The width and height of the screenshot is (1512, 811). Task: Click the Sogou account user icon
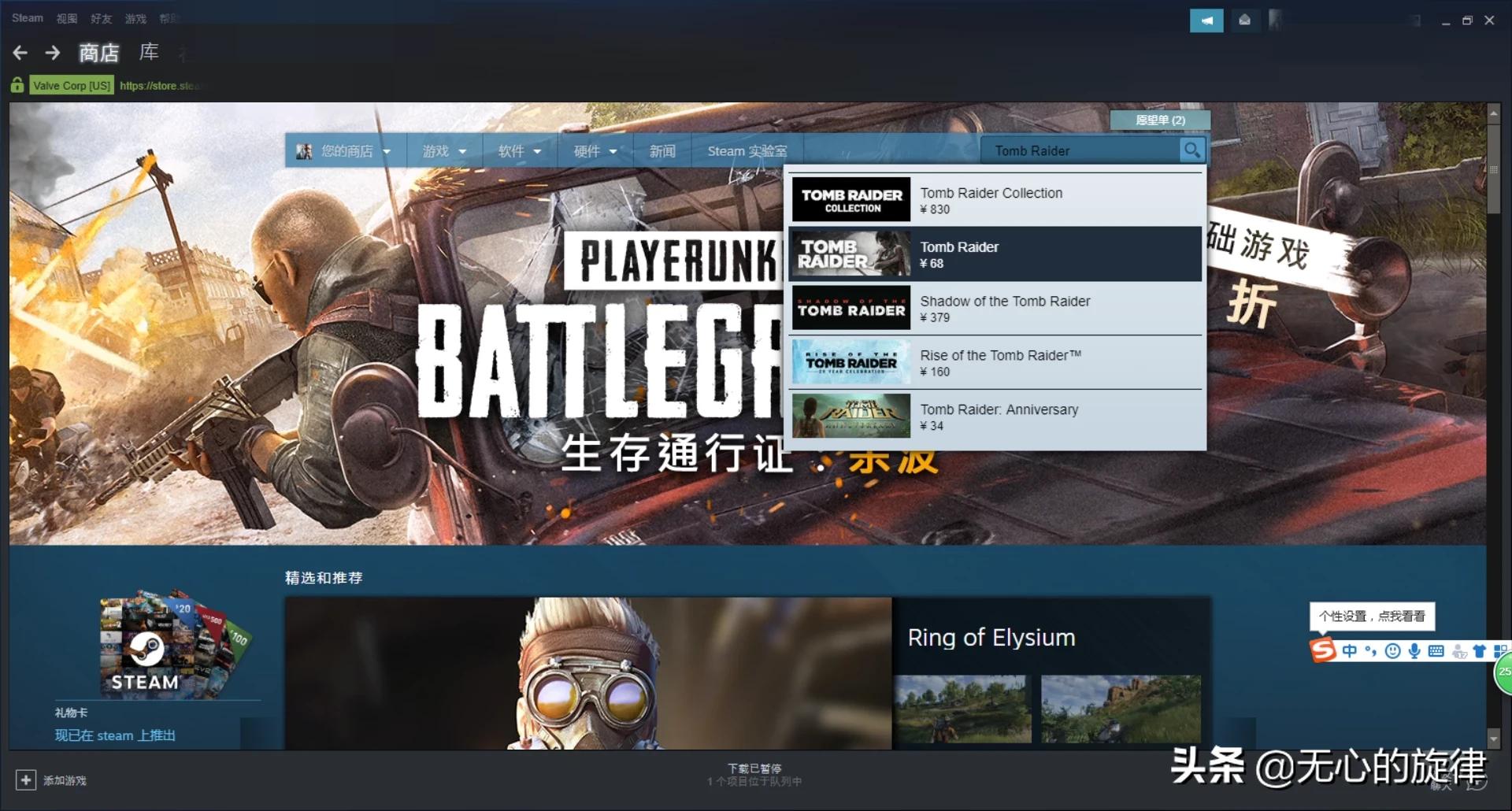(1459, 651)
